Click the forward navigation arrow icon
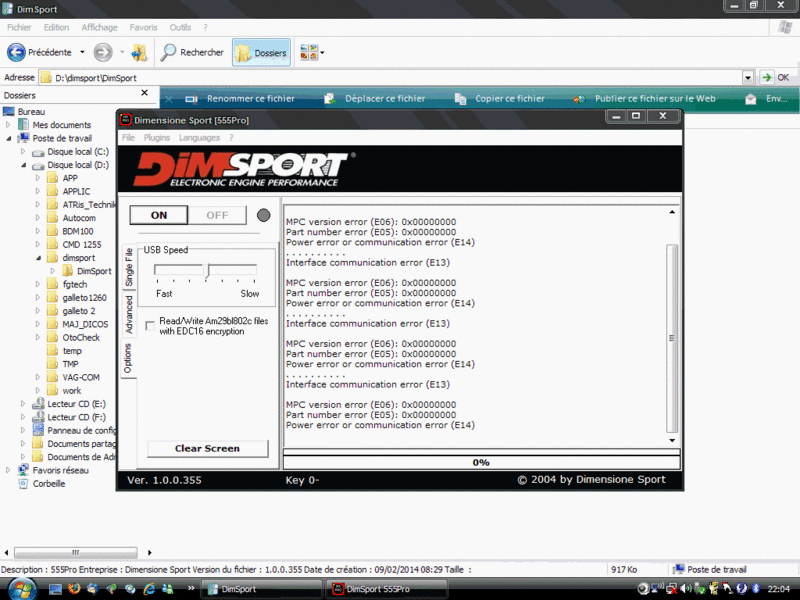 point(103,52)
